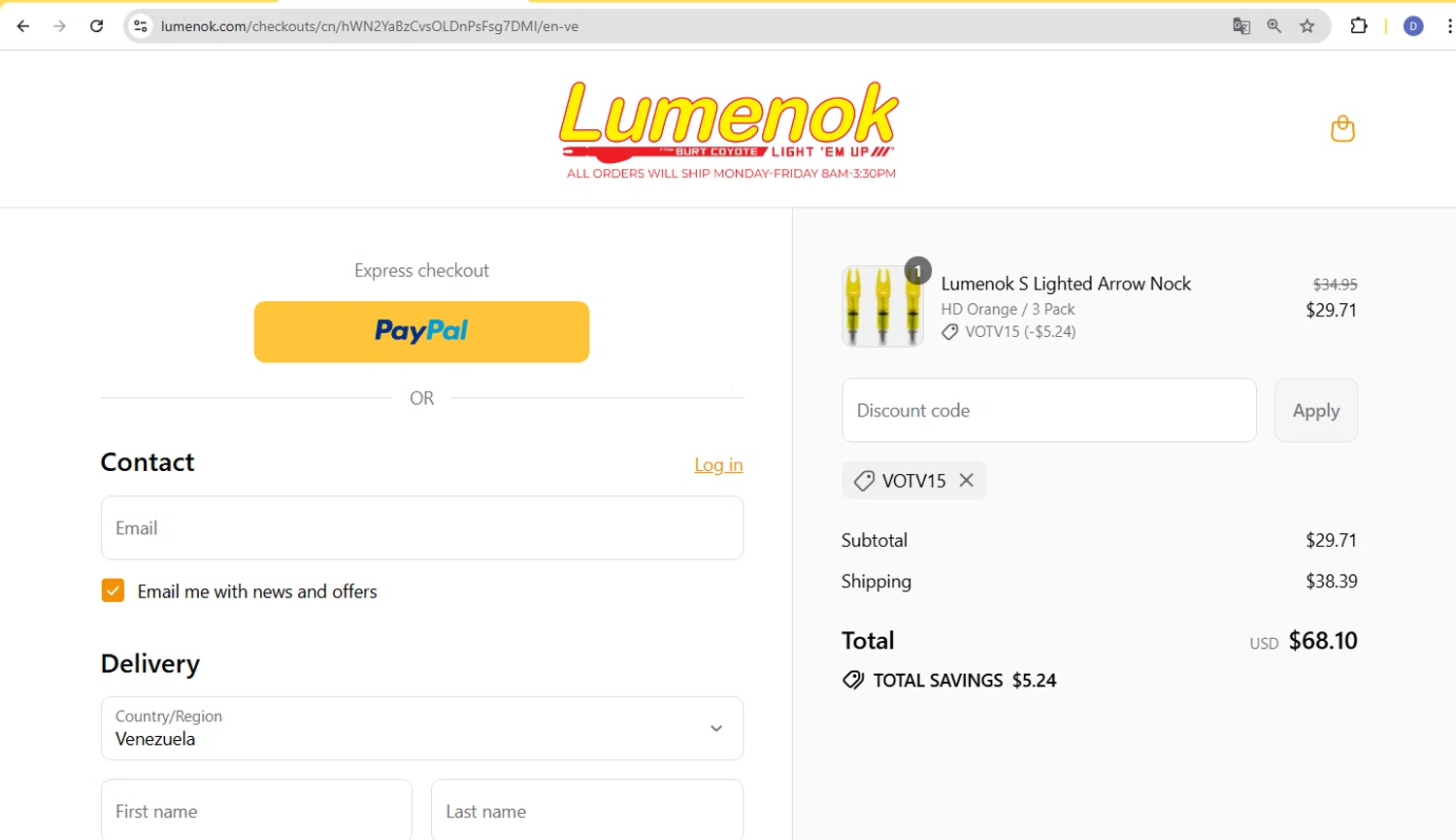
Task: Click the total $68.10 amount
Action: (1323, 641)
